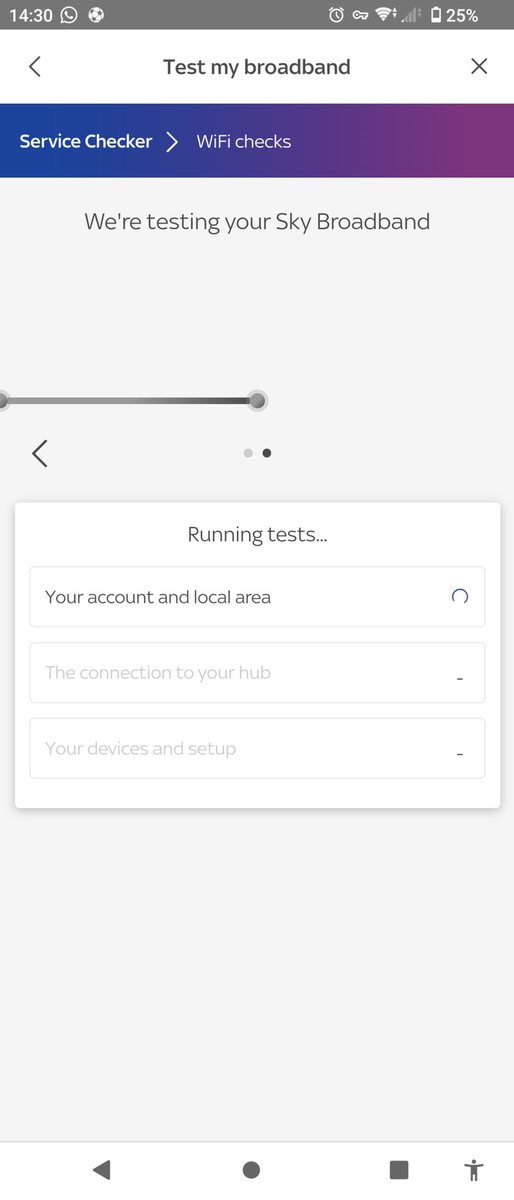Image resolution: width=514 pixels, height=1200 pixels.
Task: Tap the Test my broadband title
Action: tap(257, 67)
